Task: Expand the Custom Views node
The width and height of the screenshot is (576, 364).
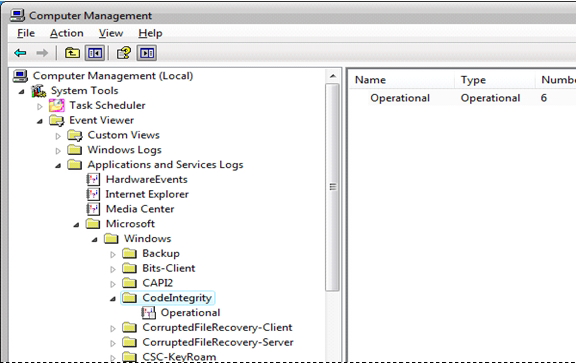Action: coord(58,136)
